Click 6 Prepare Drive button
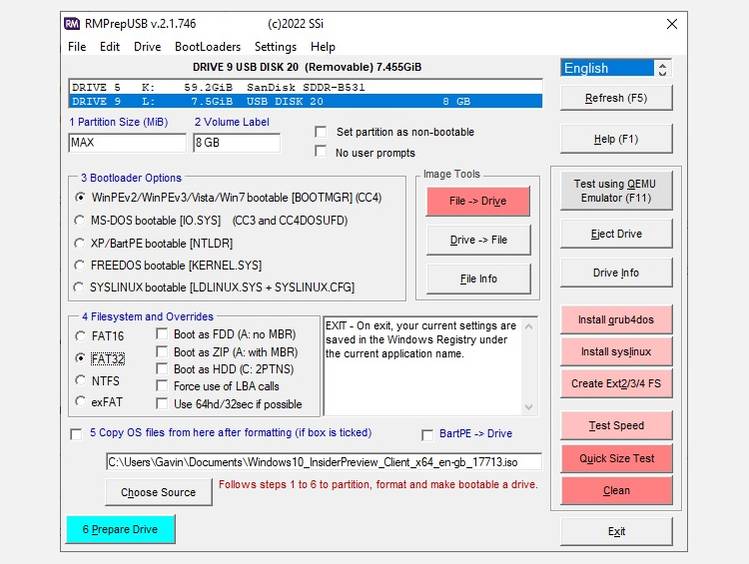Viewport: 749px width, 564px height. point(120,529)
